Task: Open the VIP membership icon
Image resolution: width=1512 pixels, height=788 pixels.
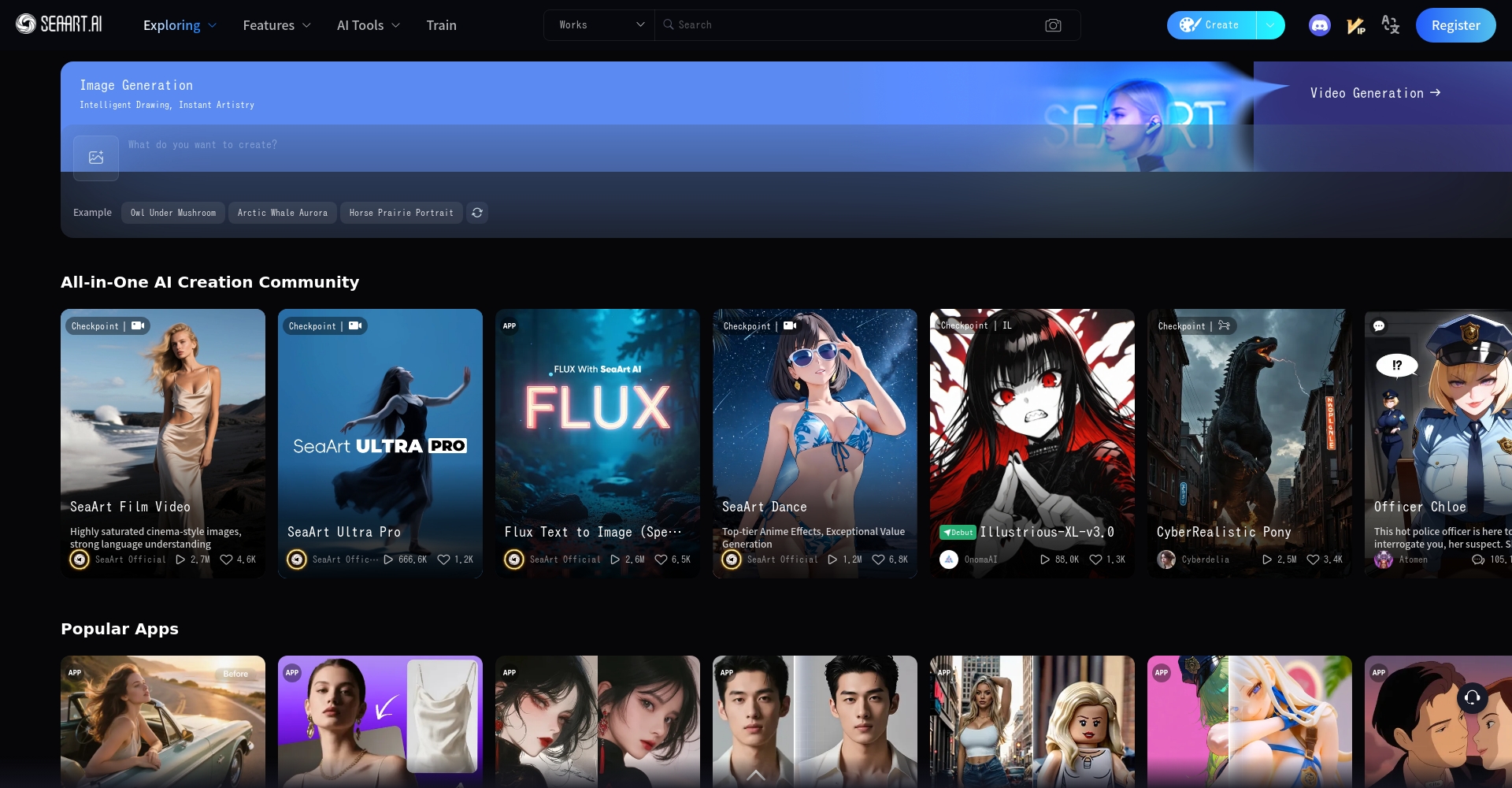Action: (x=1355, y=25)
